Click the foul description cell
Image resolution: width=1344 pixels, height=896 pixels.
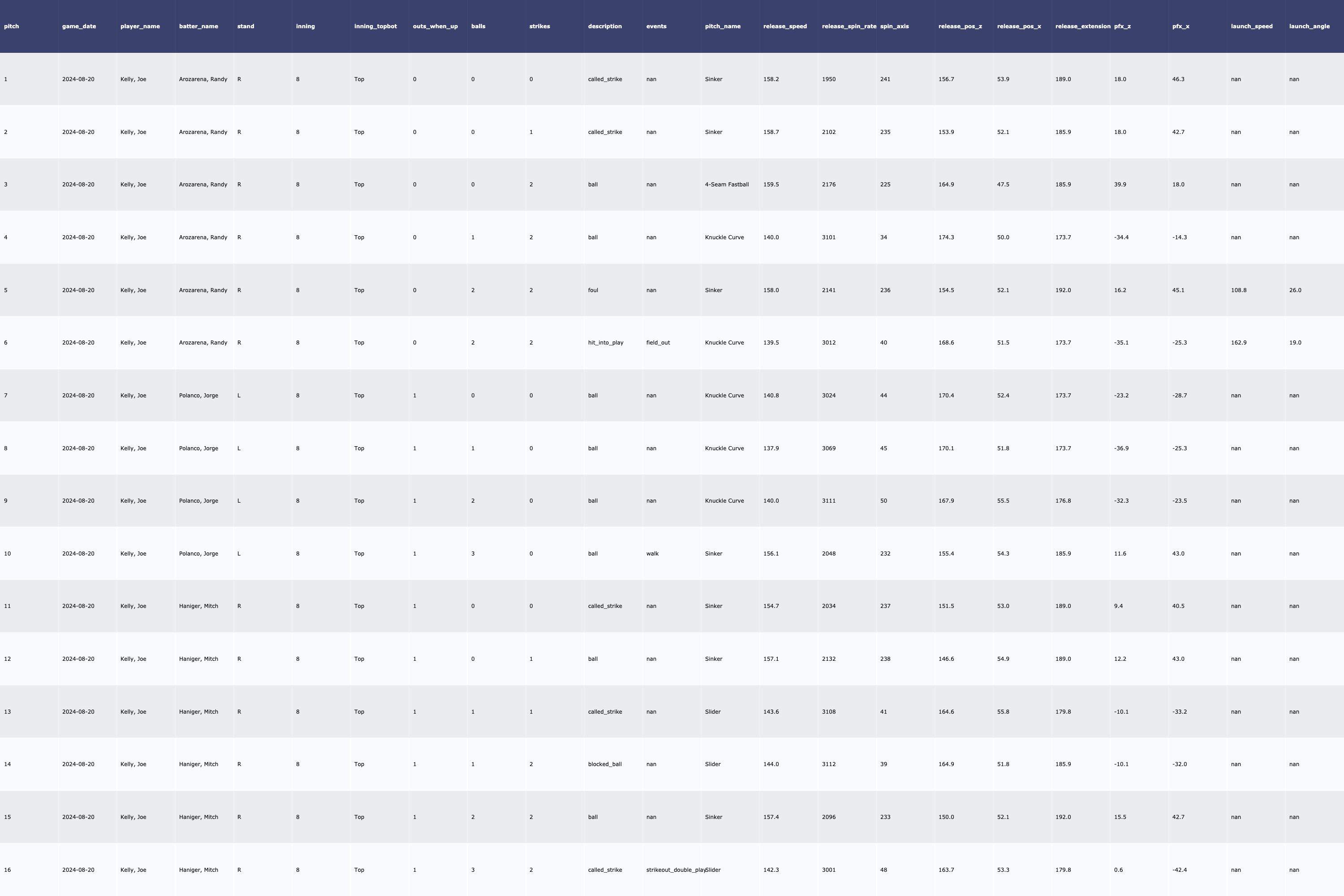coord(593,290)
